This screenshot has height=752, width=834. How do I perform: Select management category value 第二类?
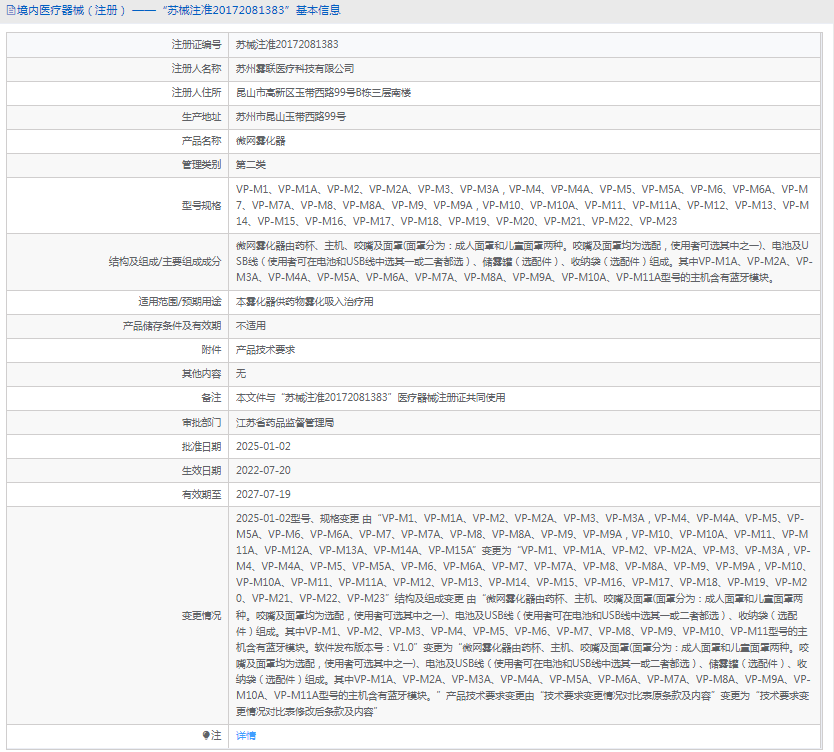[x=251, y=165]
